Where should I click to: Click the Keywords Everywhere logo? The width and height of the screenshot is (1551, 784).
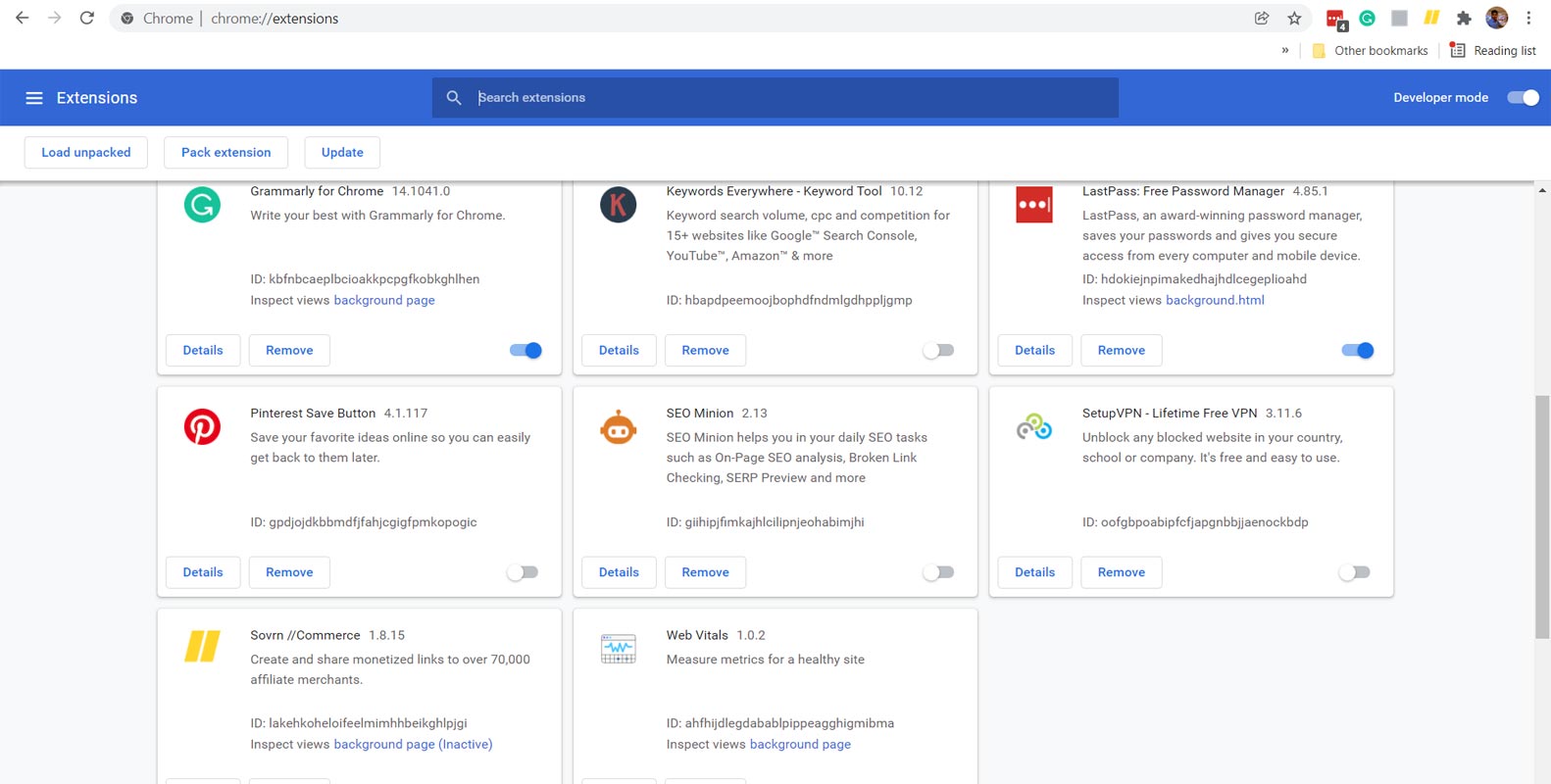(x=618, y=205)
